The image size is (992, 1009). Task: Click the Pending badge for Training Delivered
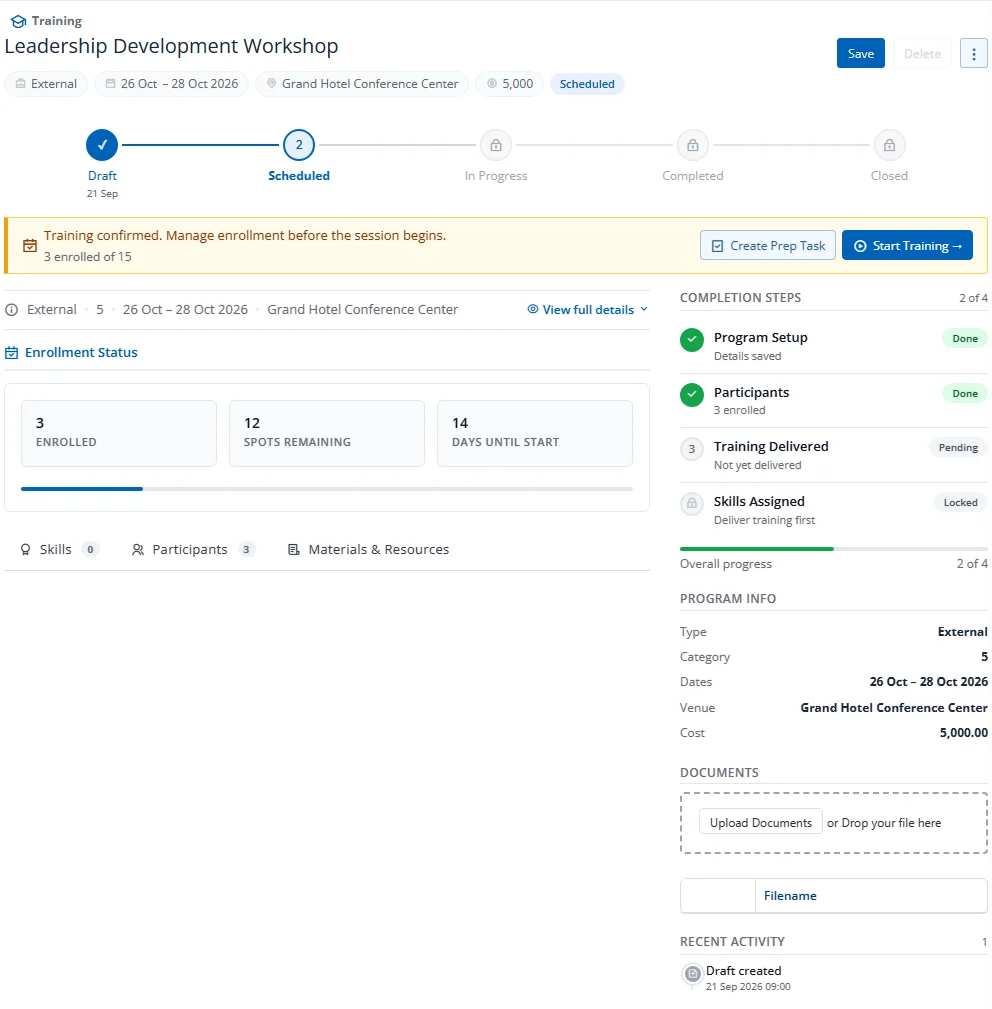(958, 447)
